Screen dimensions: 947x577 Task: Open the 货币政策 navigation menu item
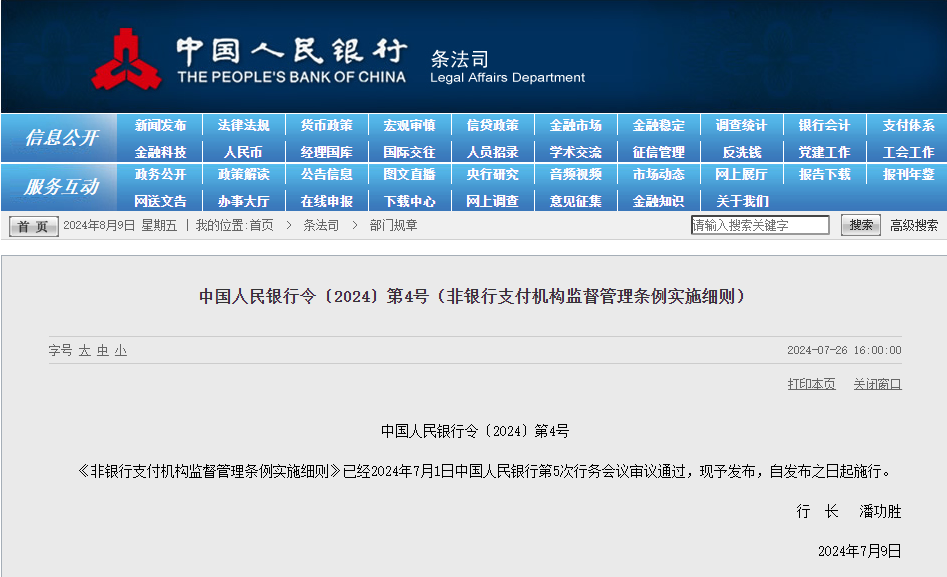point(326,126)
